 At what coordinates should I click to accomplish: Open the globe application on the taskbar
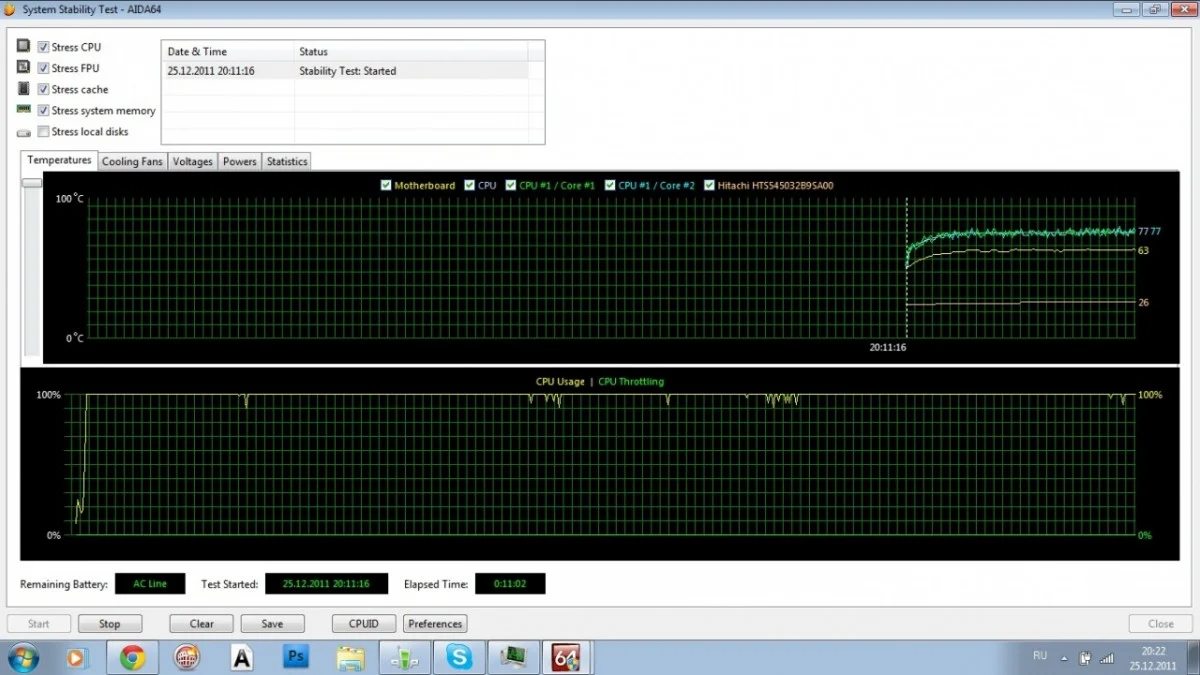(x=186, y=658)
